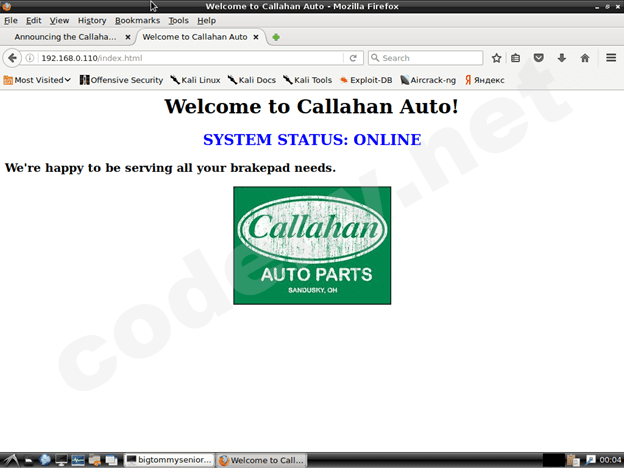Open the File menu
624x468 pixels.
11,20
